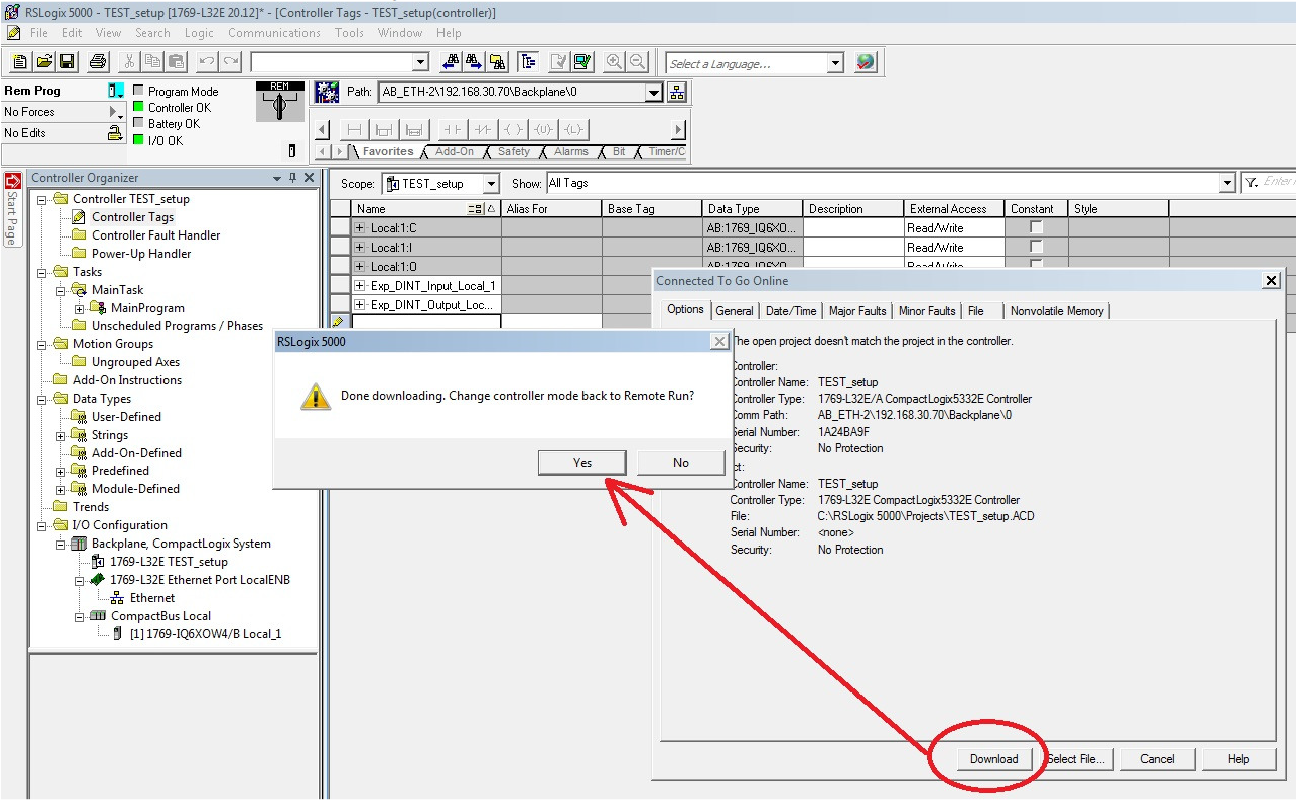Image resolution: width=1296 pixels, height=801 pixels.
Task: Select Controller Tags in the organizer
Action: [x=133, y=217]
